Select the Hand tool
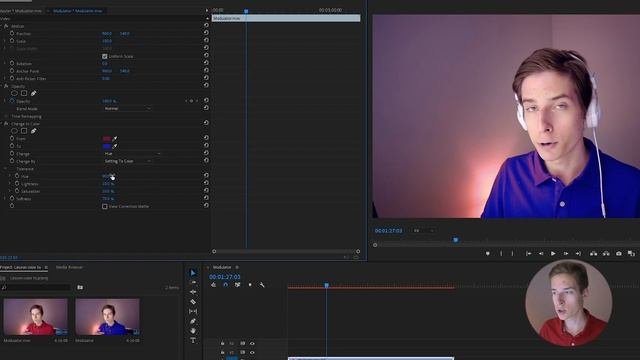 coord(193,331)
